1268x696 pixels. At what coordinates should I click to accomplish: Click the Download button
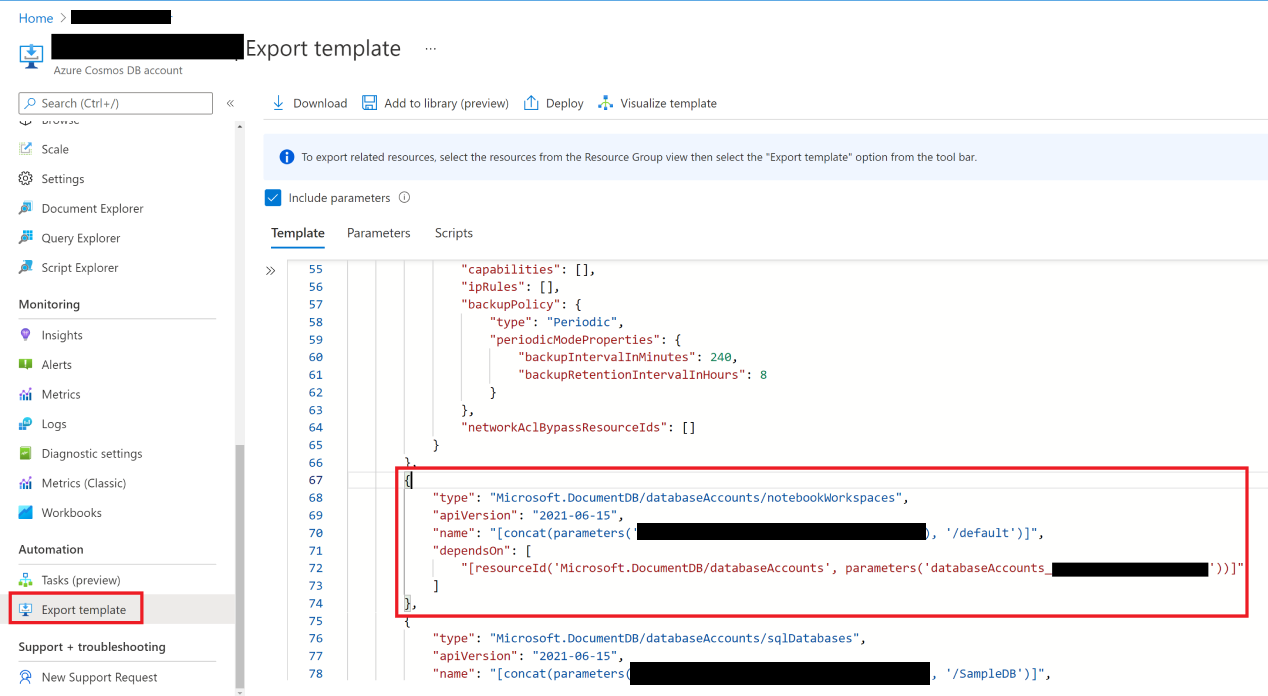[x=310, y=103]
